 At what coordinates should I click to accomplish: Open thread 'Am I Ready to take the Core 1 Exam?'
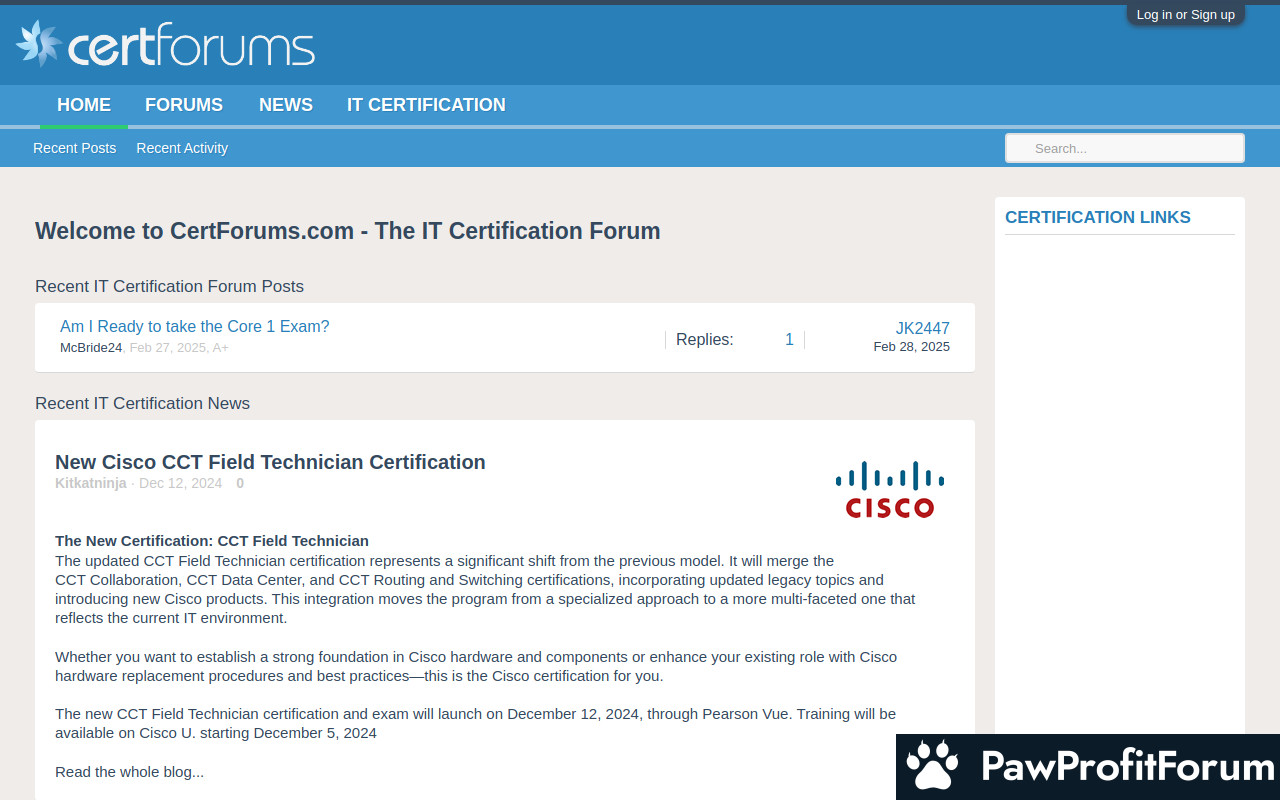(x=194, y=326)
